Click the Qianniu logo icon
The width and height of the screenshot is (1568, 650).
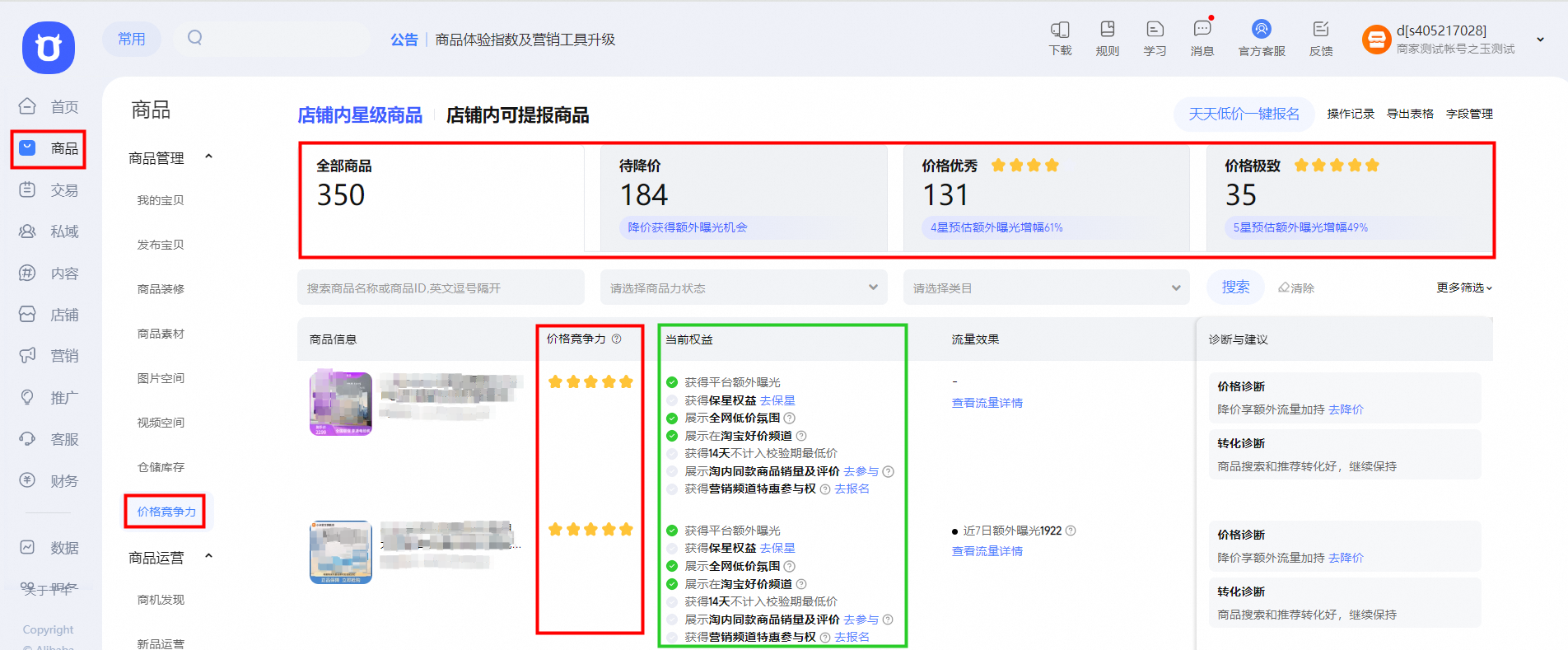click(49, 47)
